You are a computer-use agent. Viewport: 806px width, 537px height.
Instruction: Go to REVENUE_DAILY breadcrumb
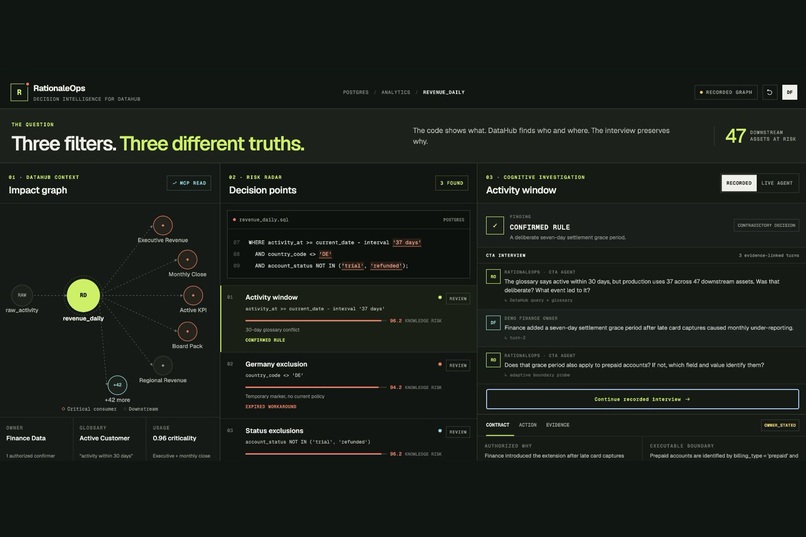point(444,92)
